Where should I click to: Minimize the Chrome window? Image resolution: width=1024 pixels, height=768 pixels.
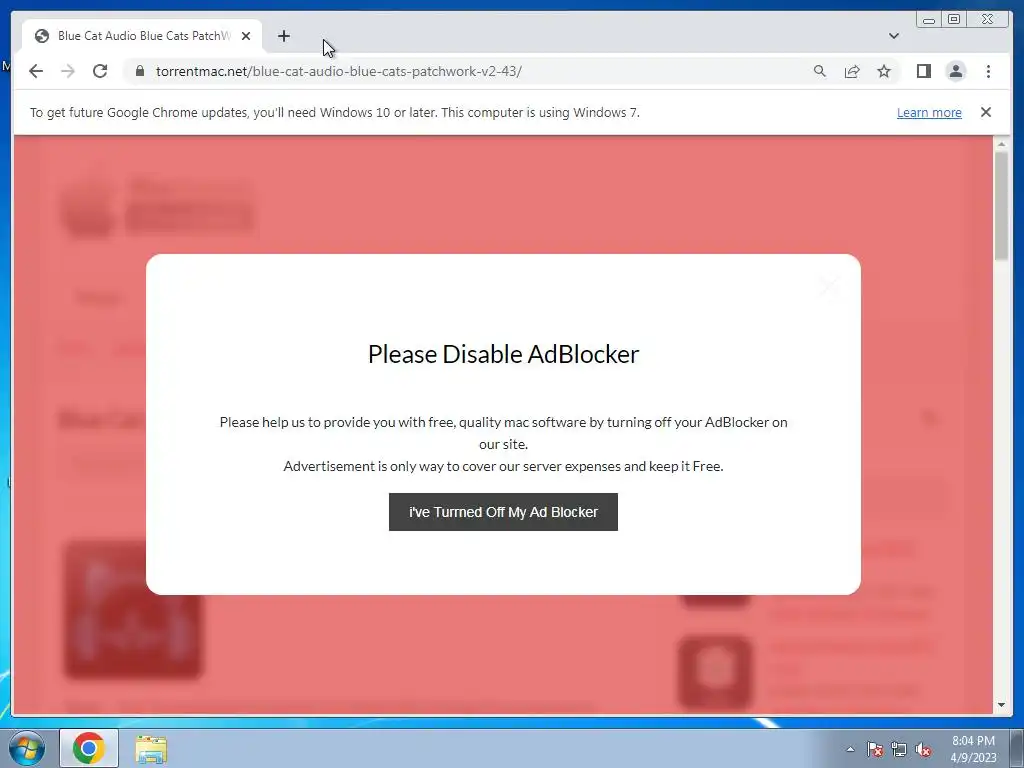pos(929,19)
